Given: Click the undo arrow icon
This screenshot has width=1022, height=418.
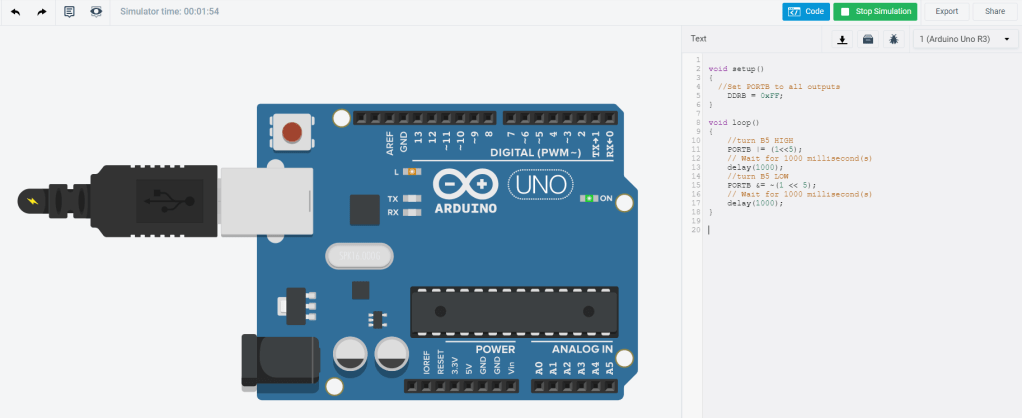Looking at the screenshot, I should 15,12.
